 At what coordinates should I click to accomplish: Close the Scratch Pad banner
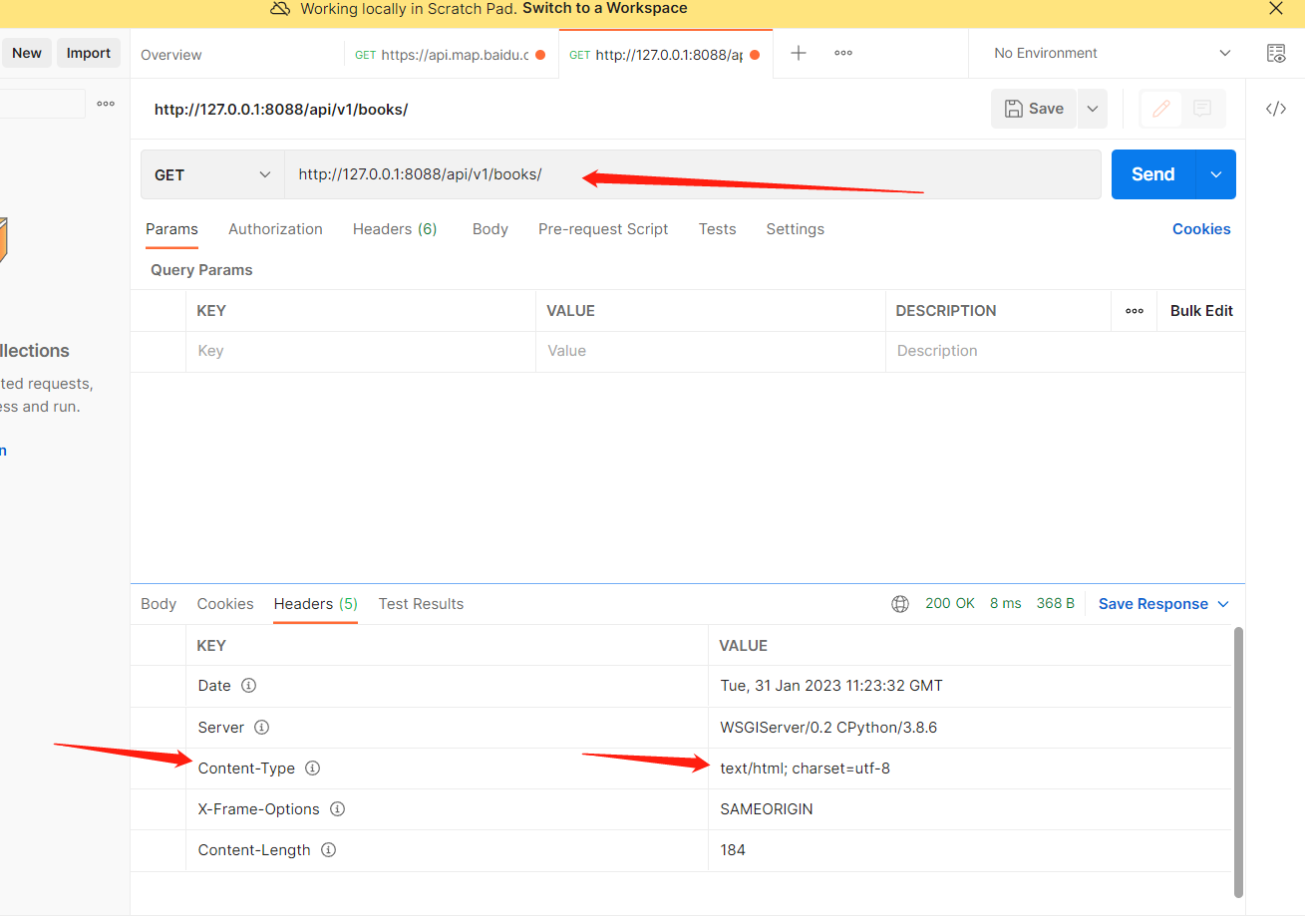(1275, 9)
